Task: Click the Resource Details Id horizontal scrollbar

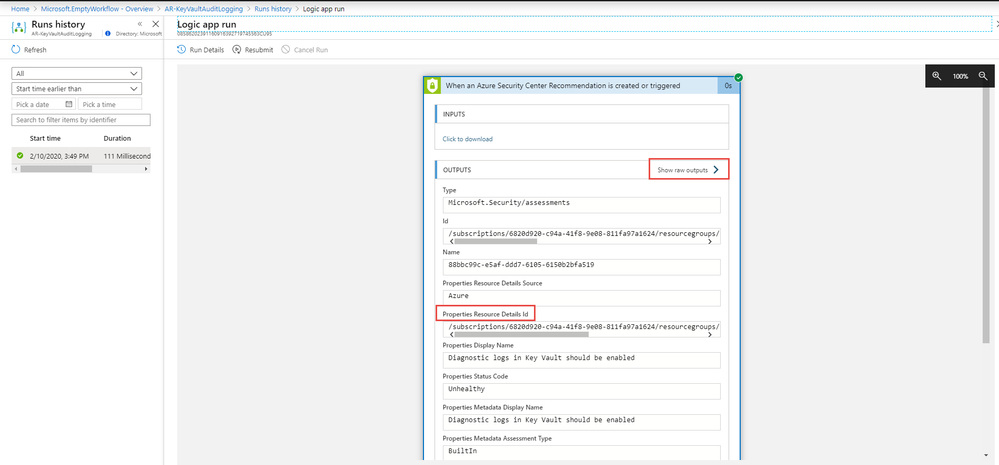Action: [x=521, y=334]
